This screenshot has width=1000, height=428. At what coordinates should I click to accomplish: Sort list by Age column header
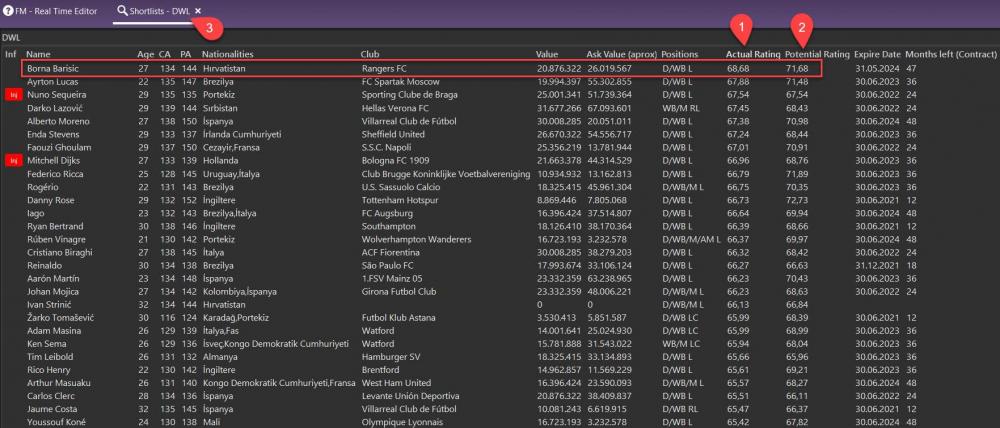pos(145,54)
